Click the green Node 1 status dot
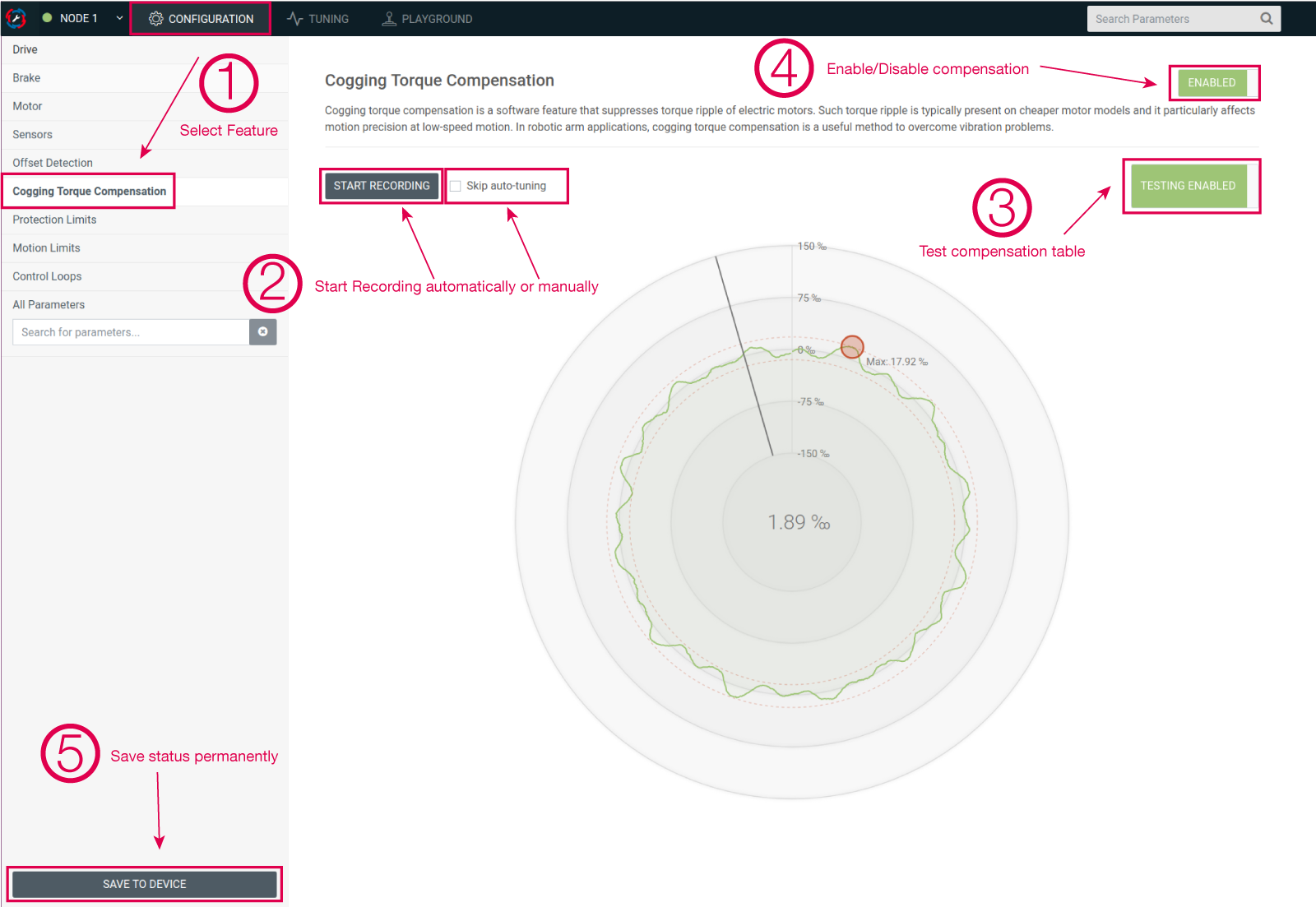 coord(48,18)
